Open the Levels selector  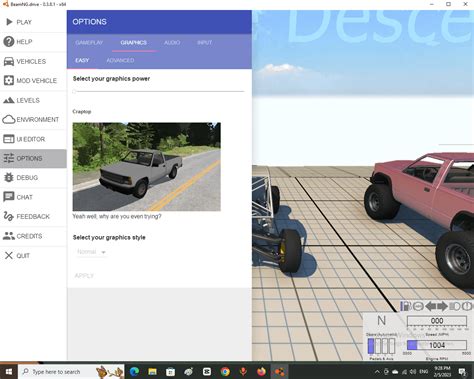point(33,100)
